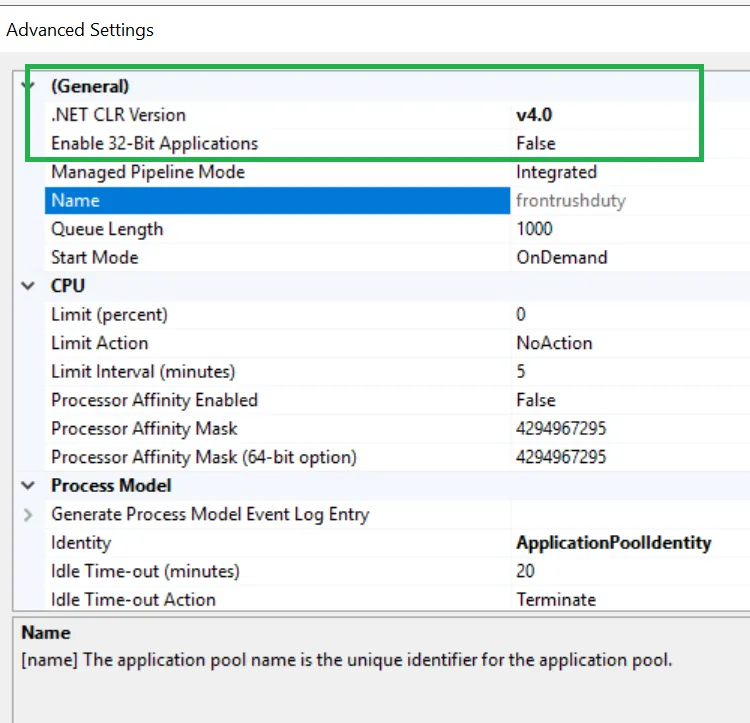Viewport: 750px width, 723px height.
Task: Collapse the CPU section
Action: coord(28,286)
